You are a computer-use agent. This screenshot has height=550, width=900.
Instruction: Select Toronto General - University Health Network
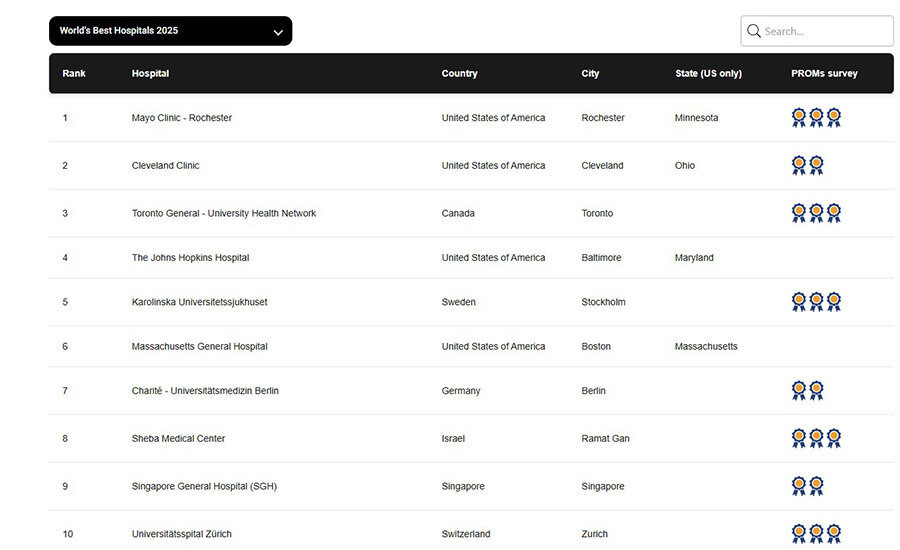(224, 213)
